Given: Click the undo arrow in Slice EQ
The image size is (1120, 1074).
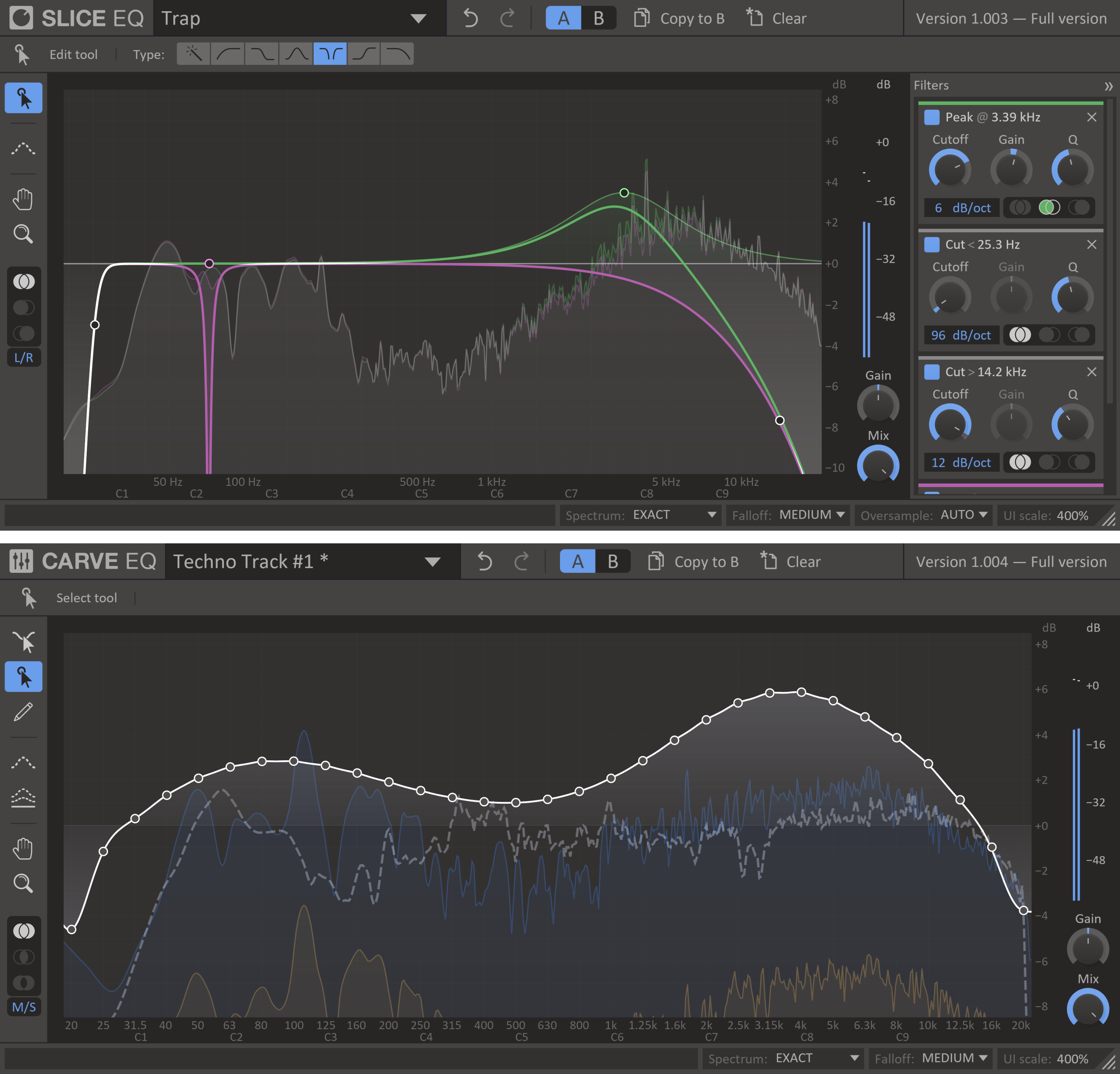Looking at the screenshot, I should (470, 18).
